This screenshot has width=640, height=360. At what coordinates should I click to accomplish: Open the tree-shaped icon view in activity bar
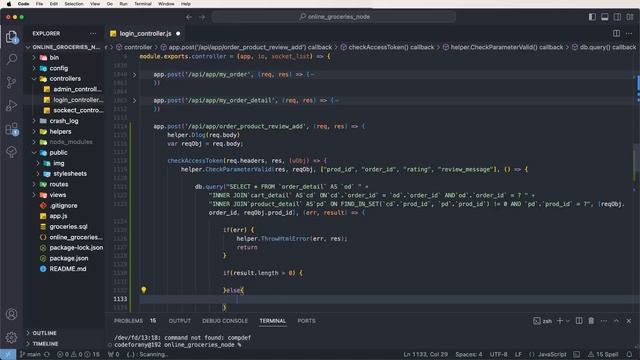(x=11, y=152)
